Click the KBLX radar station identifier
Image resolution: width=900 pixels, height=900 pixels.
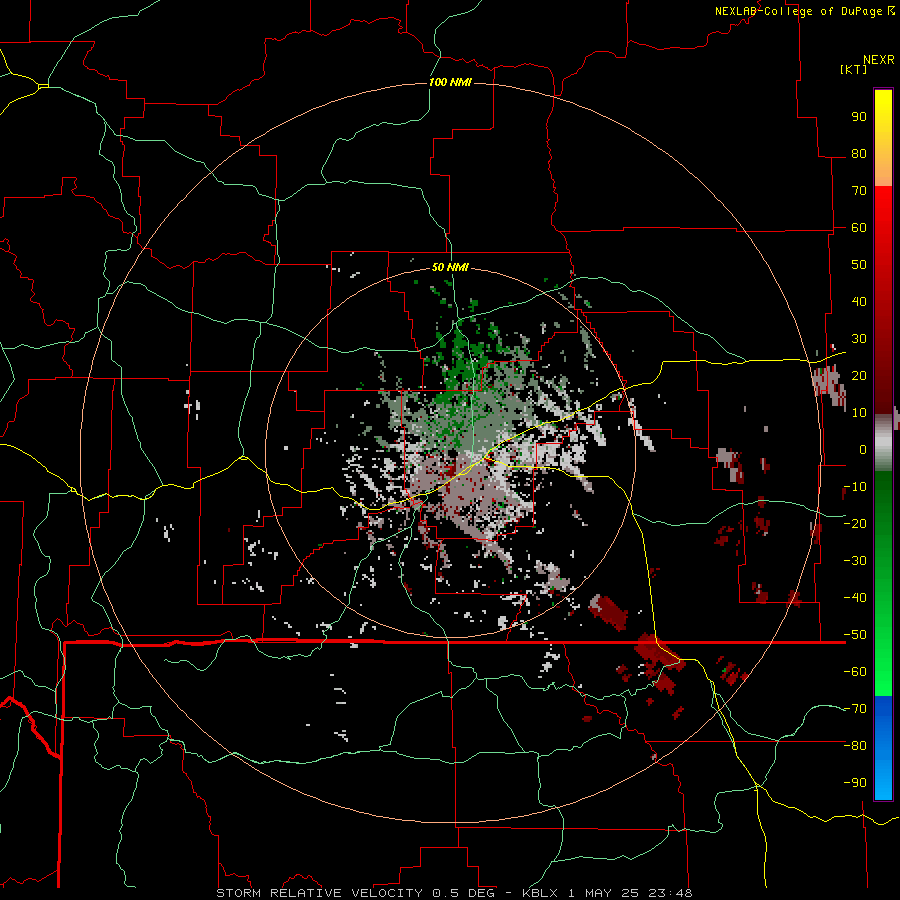(541, 893)
